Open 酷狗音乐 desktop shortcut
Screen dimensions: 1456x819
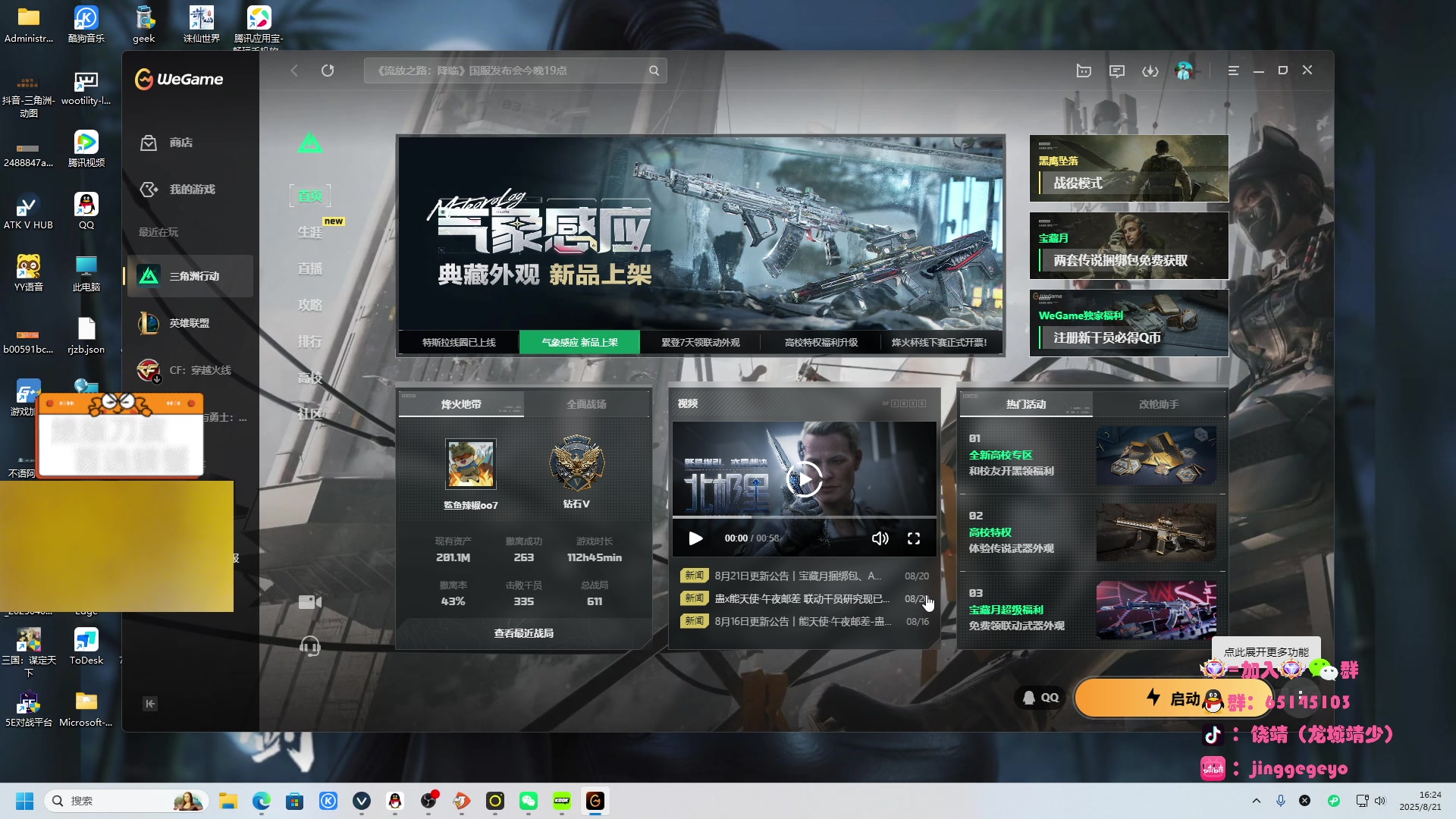coord(86,24)
